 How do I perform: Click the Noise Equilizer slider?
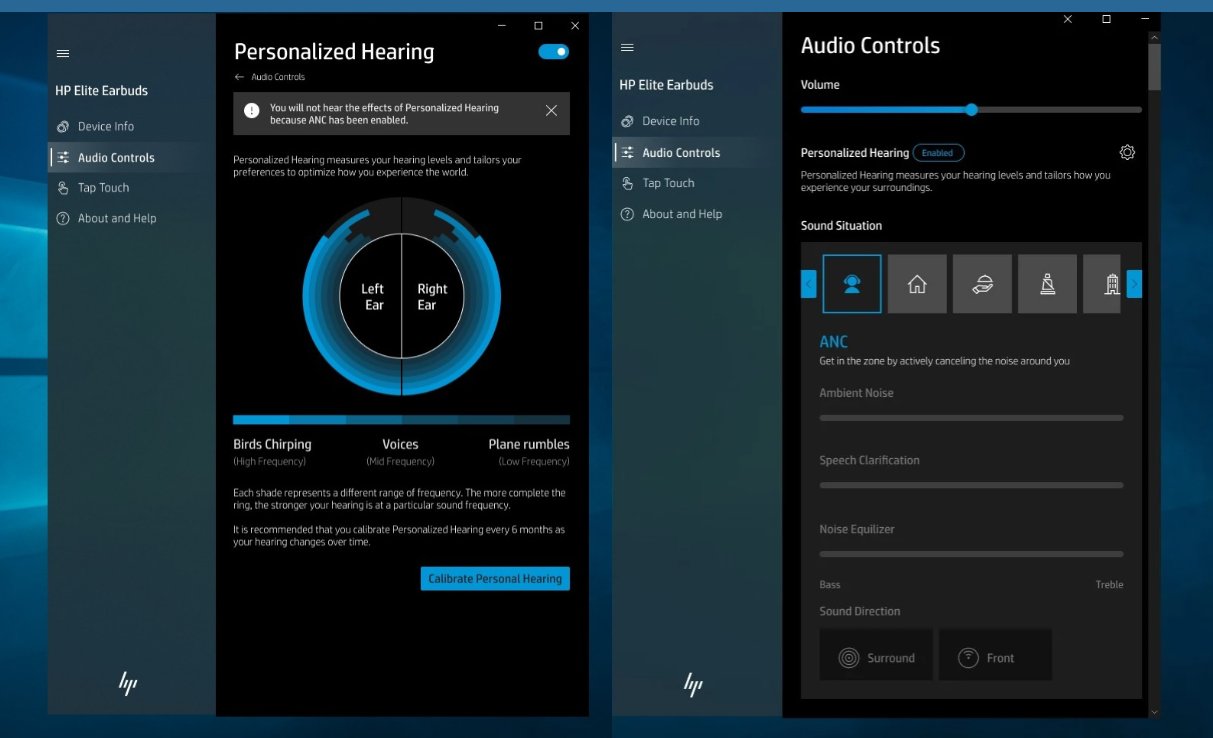pos(971,553)
